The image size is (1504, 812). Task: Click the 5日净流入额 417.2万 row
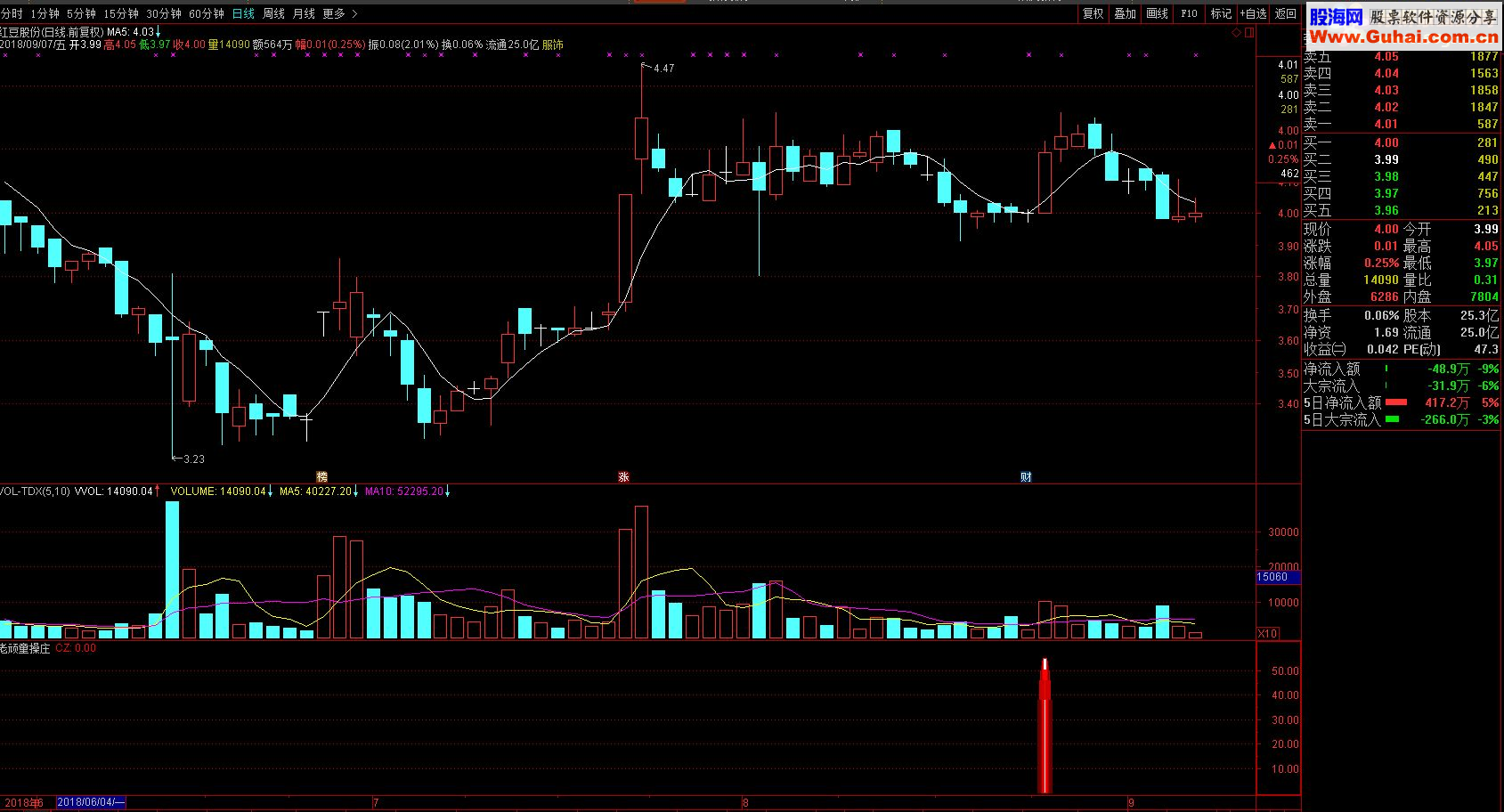click(1402, 402)
